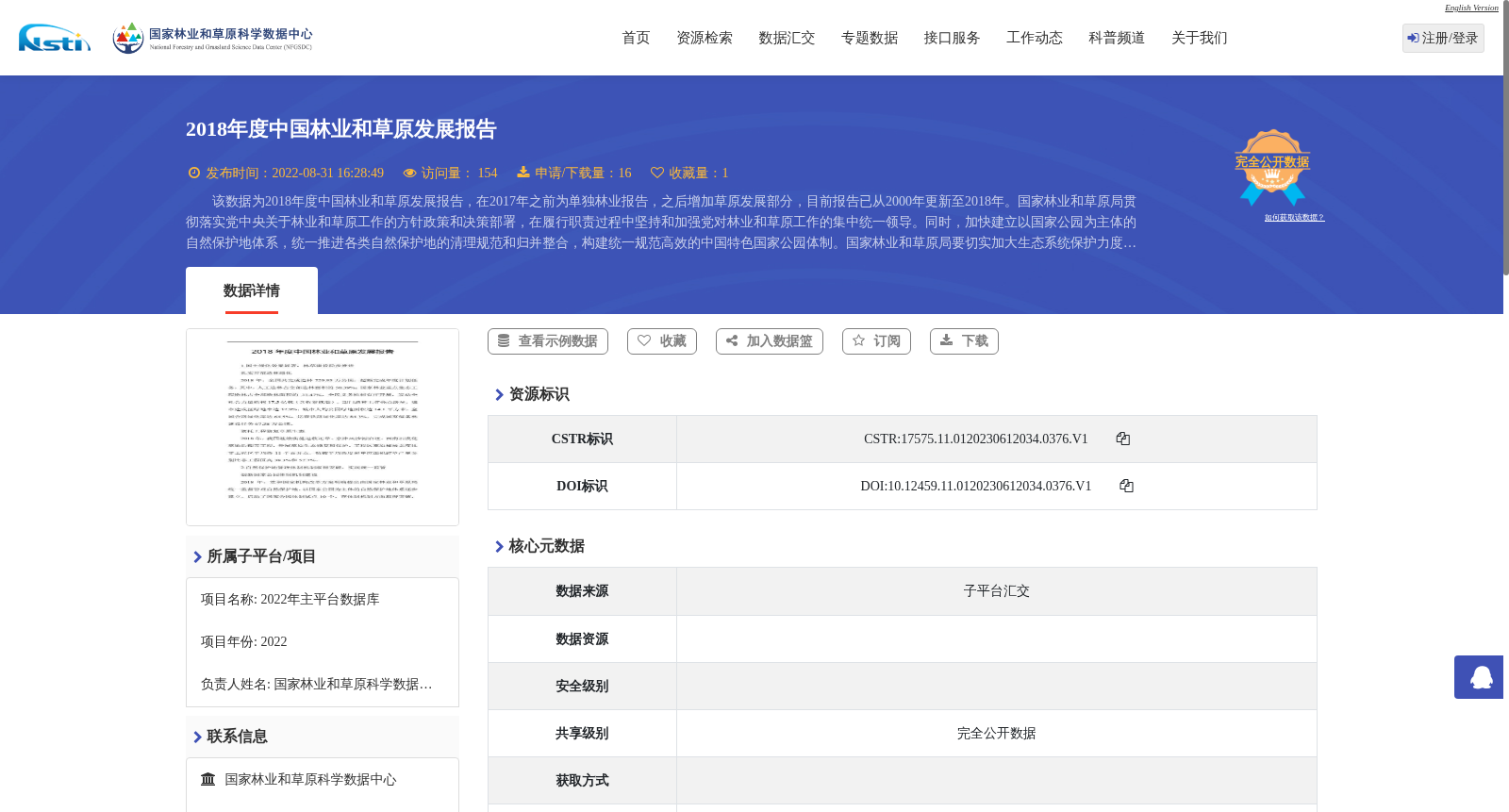
Task: Click the 完全公开数据 badge
Action: click(1272, 167)
